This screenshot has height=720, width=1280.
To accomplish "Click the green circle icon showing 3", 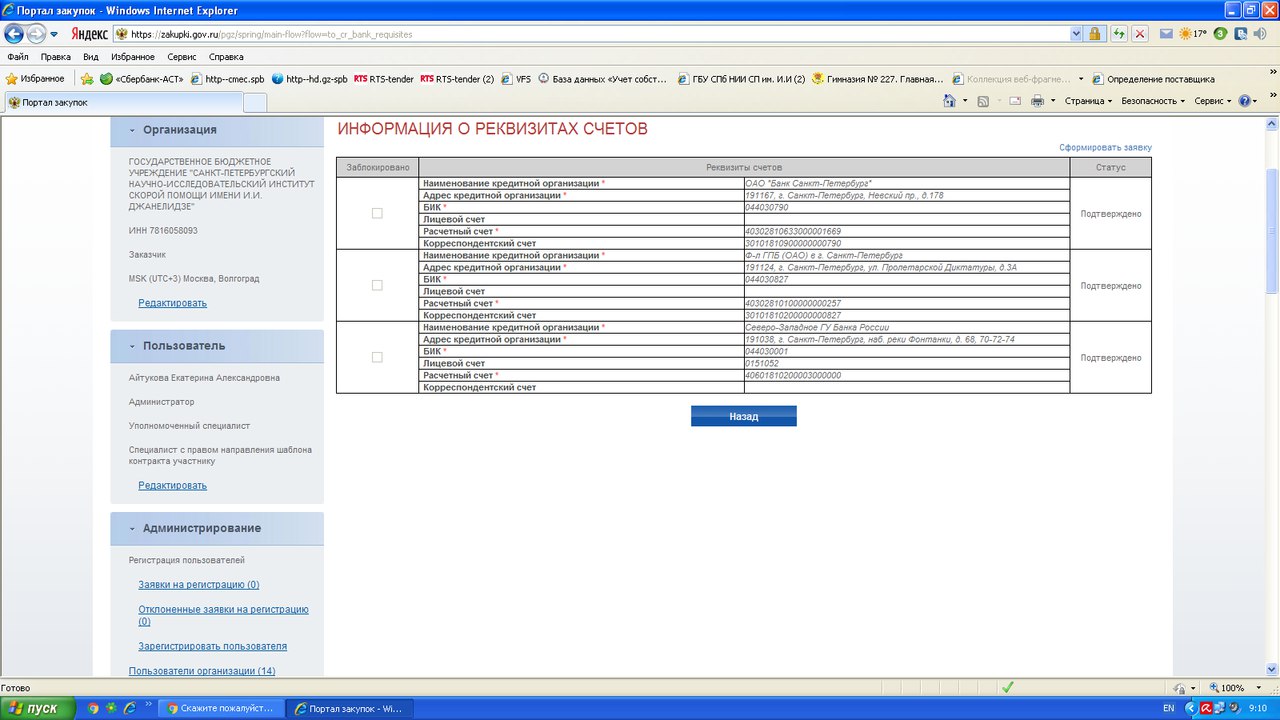I will tap(1220, 33).
